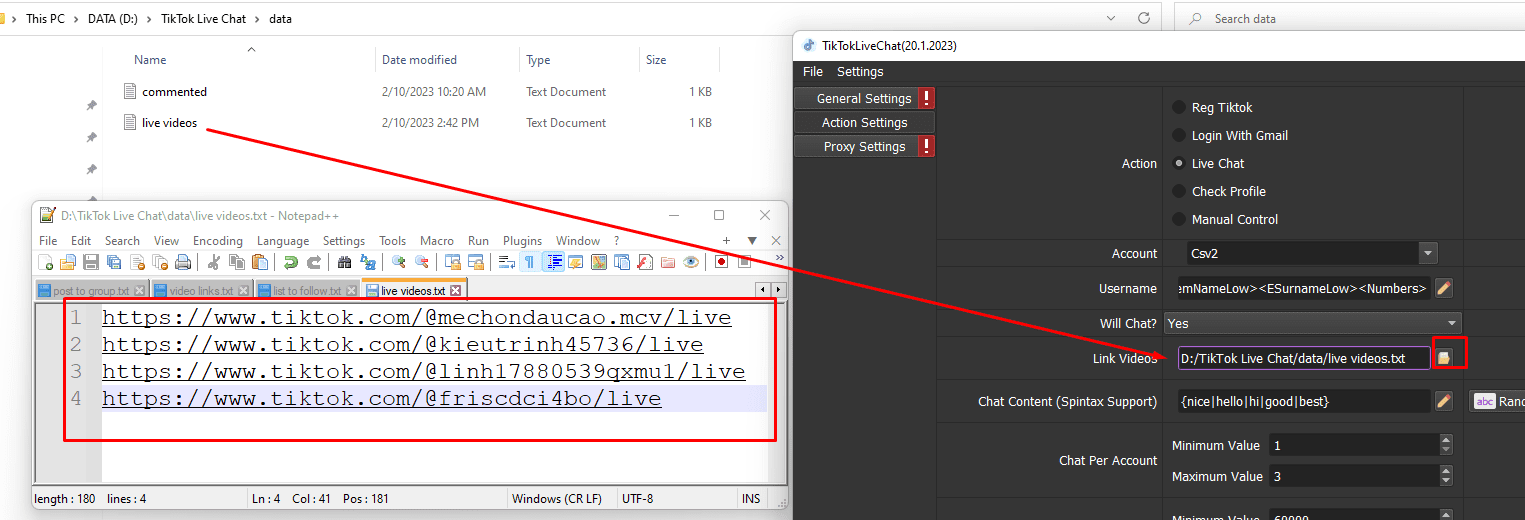Select the commented file in Explorer

(174, 91)
